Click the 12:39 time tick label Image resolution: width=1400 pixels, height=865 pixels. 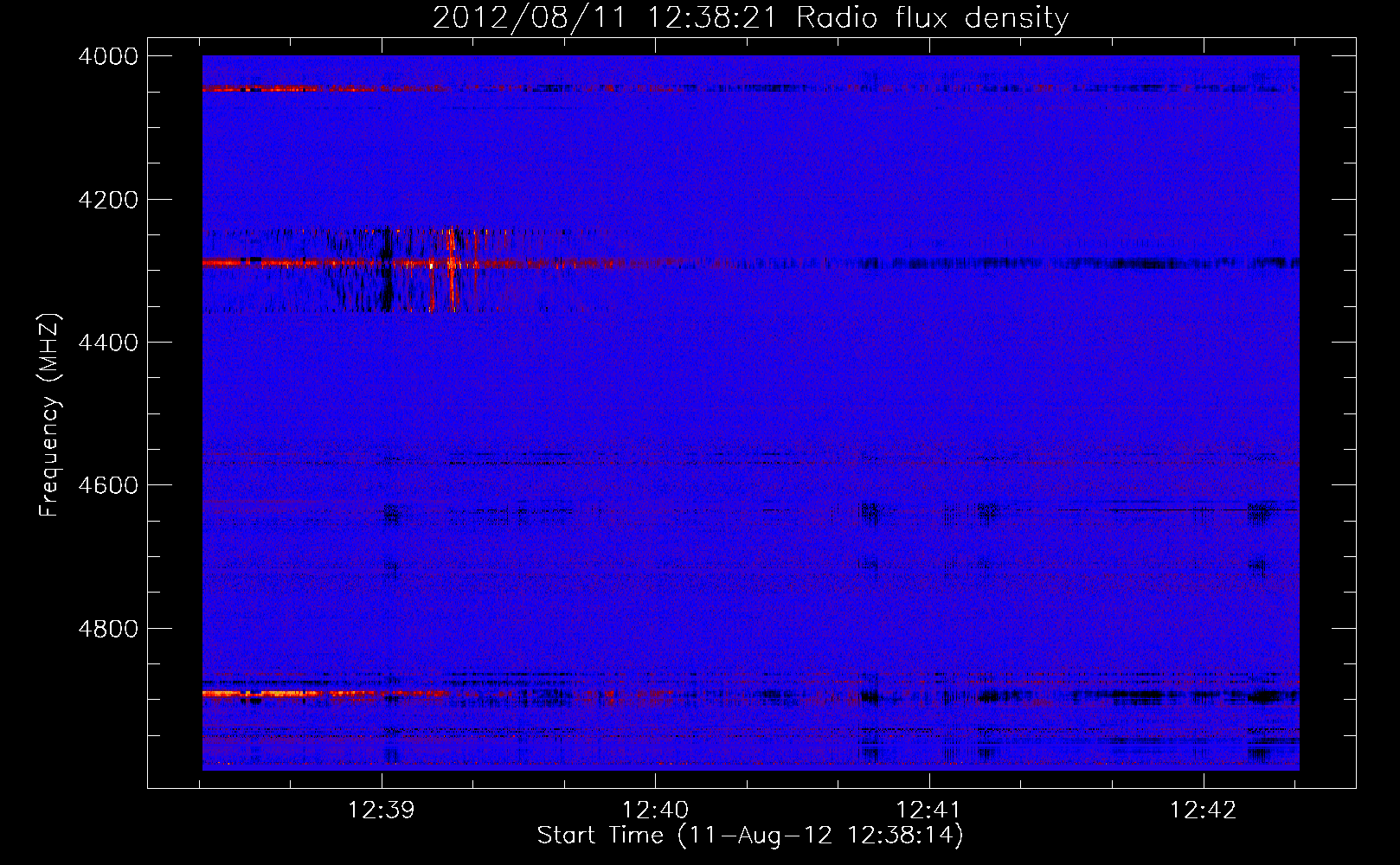(382, 811)
